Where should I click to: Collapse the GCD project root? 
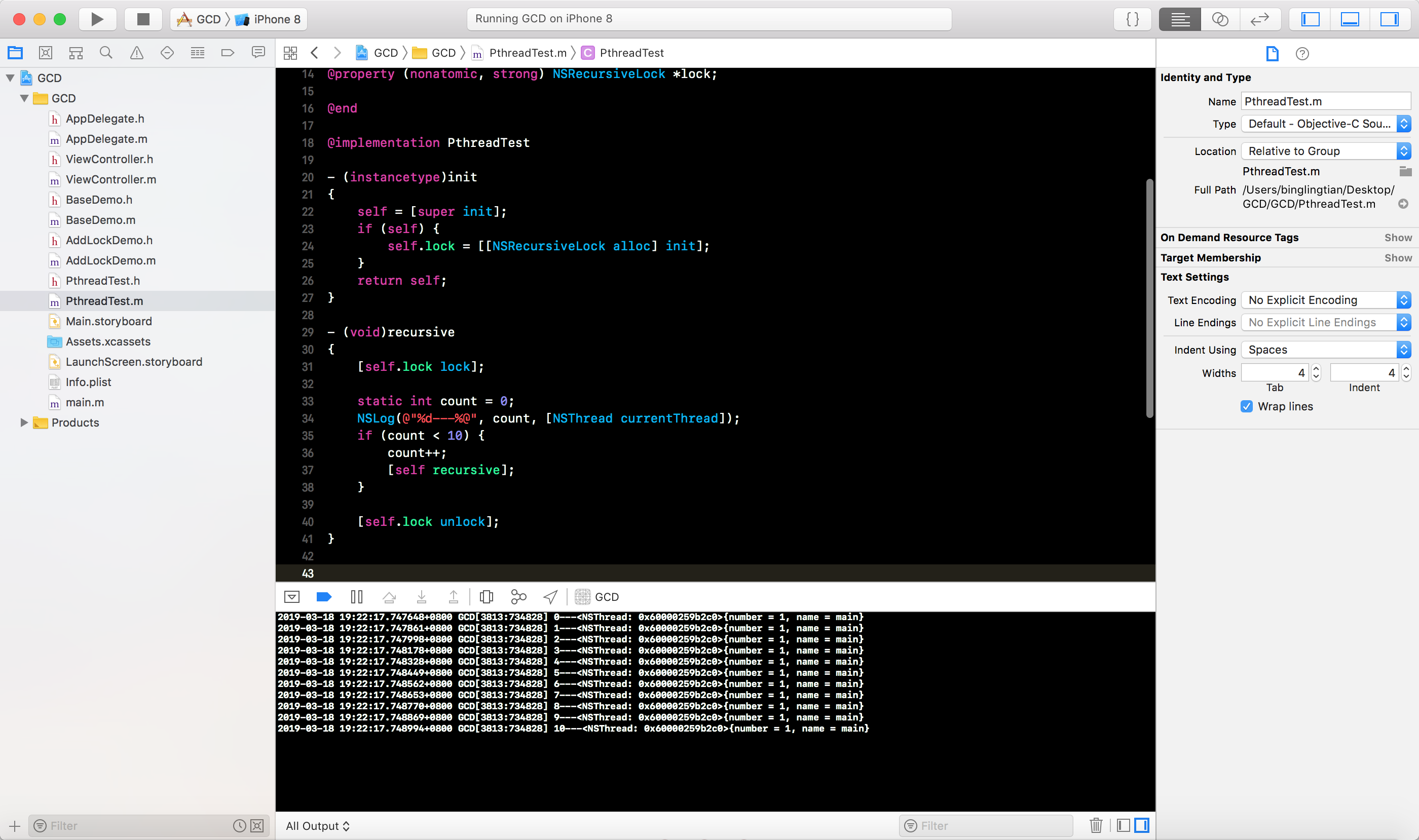click(10, 78)
